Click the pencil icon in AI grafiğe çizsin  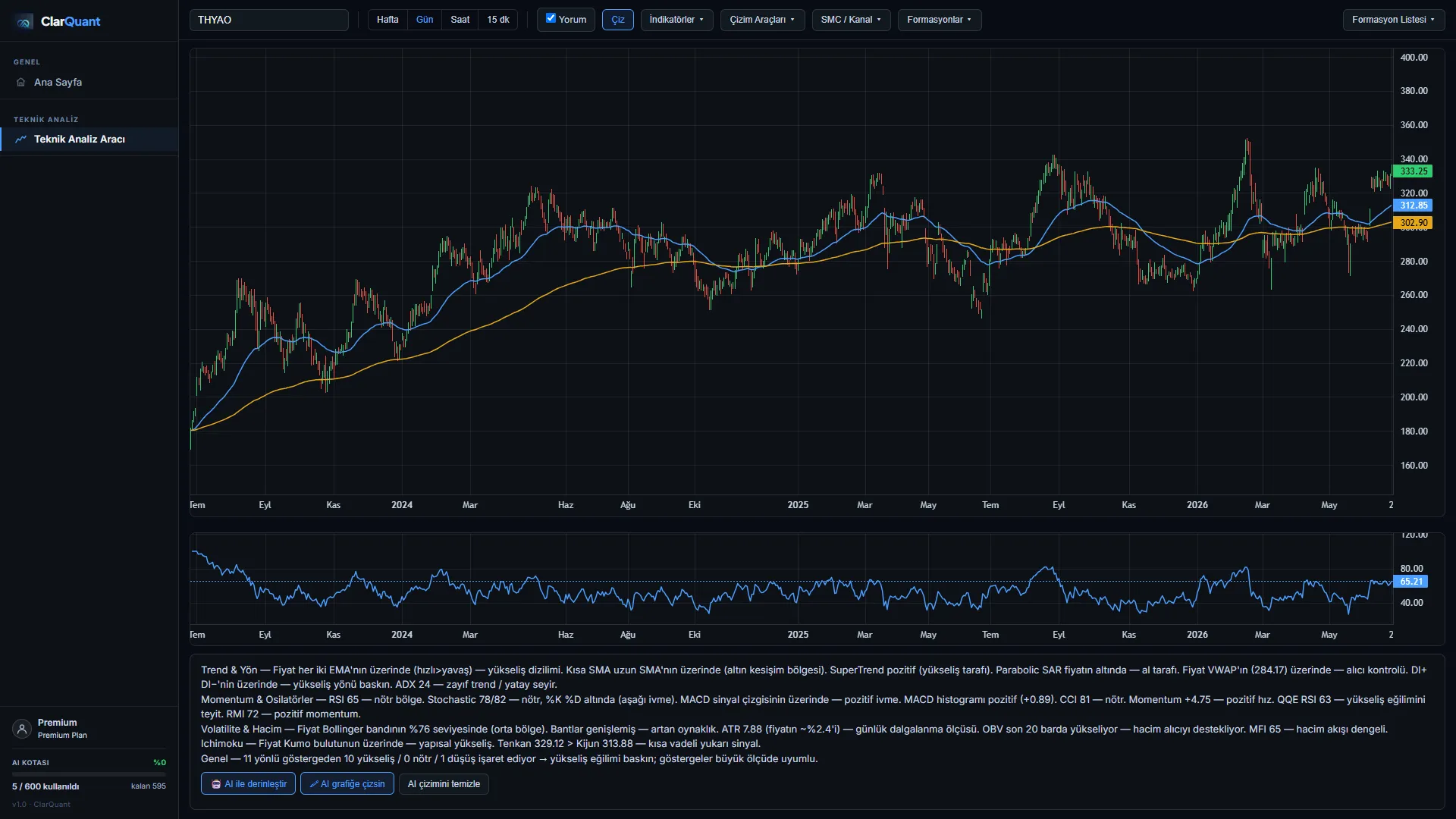314,784
